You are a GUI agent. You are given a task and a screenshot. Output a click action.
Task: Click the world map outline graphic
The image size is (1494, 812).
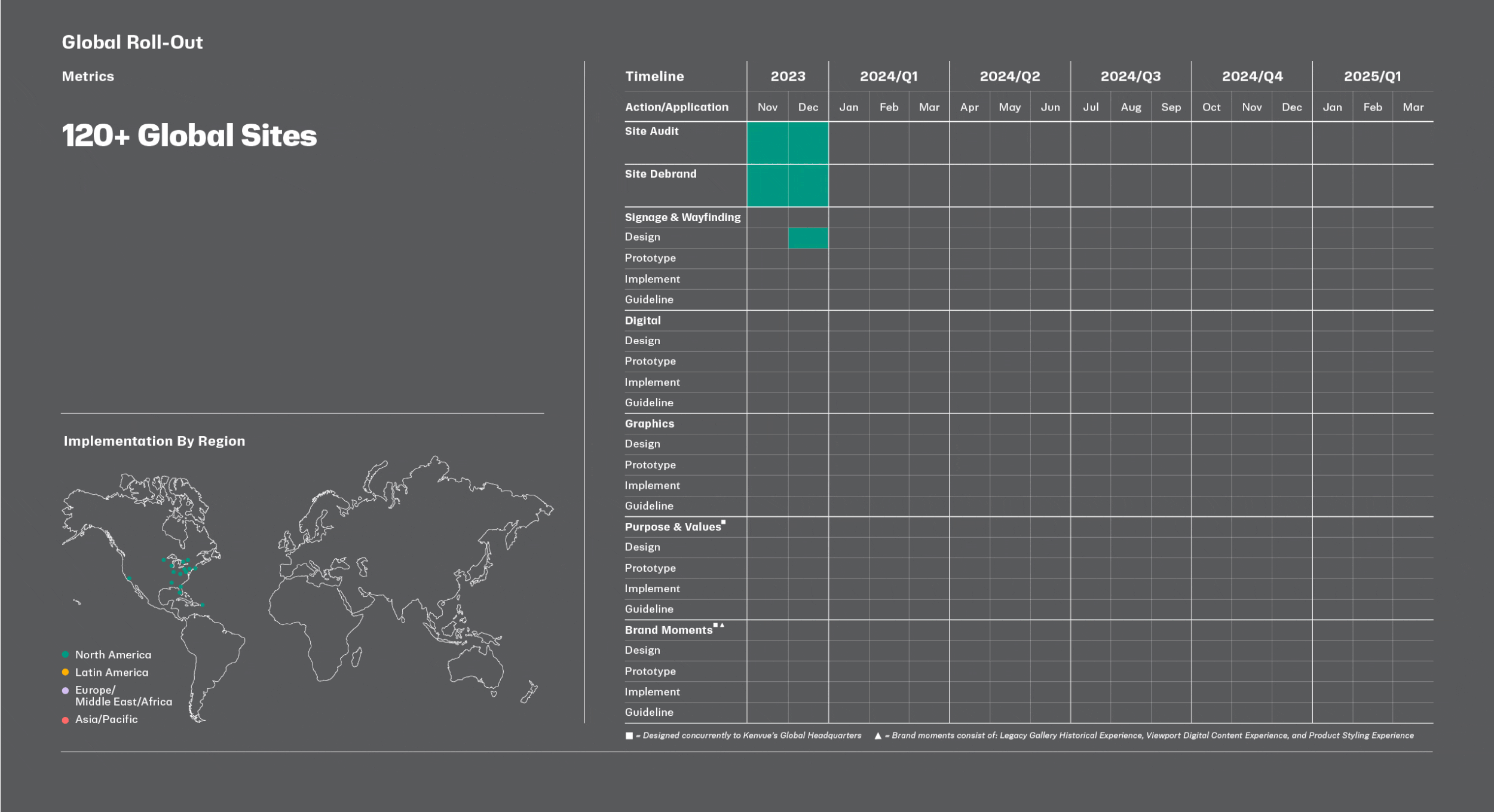tap(308, 589)
